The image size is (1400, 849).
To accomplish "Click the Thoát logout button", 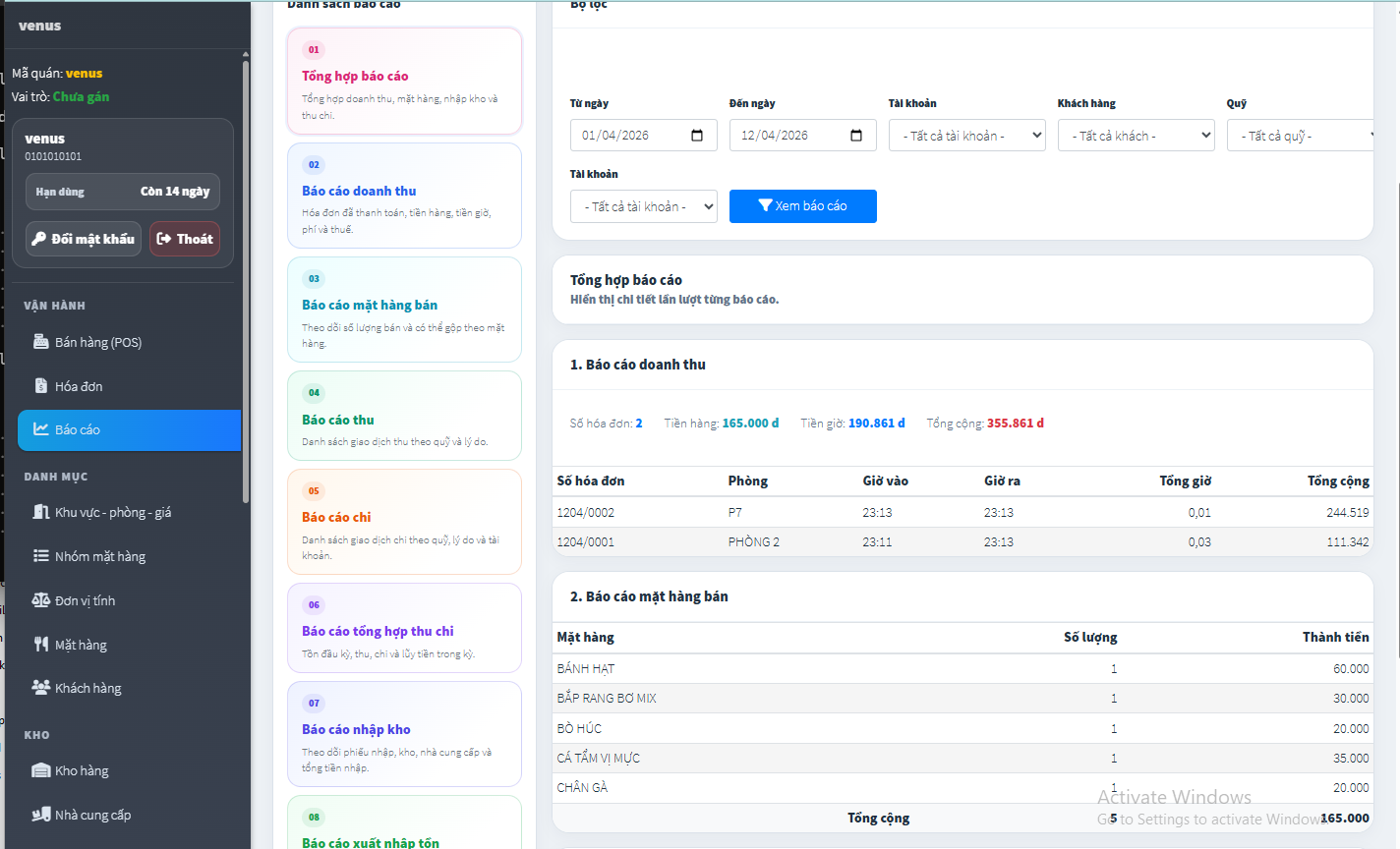I will point(185,239).
